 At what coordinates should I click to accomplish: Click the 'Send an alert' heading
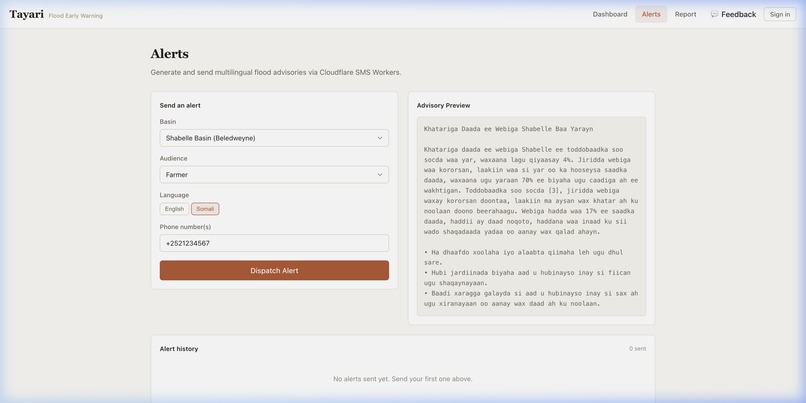180,105
